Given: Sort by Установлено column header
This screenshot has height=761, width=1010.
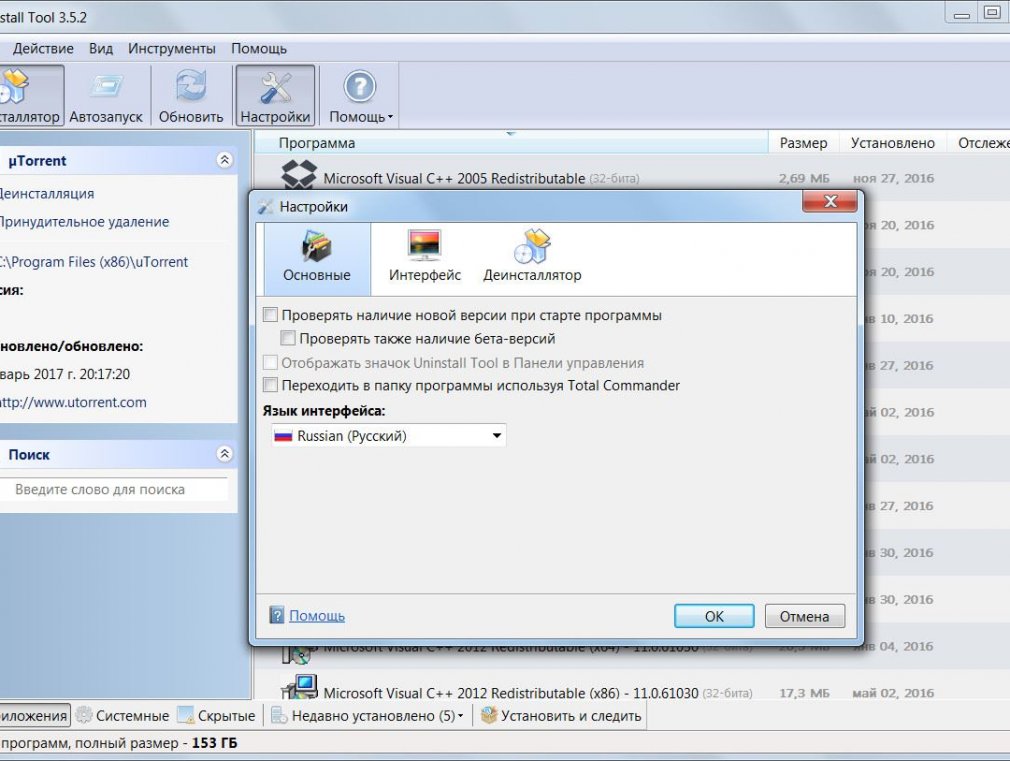Looking at the screenshot, I should (x=892, y=143).
